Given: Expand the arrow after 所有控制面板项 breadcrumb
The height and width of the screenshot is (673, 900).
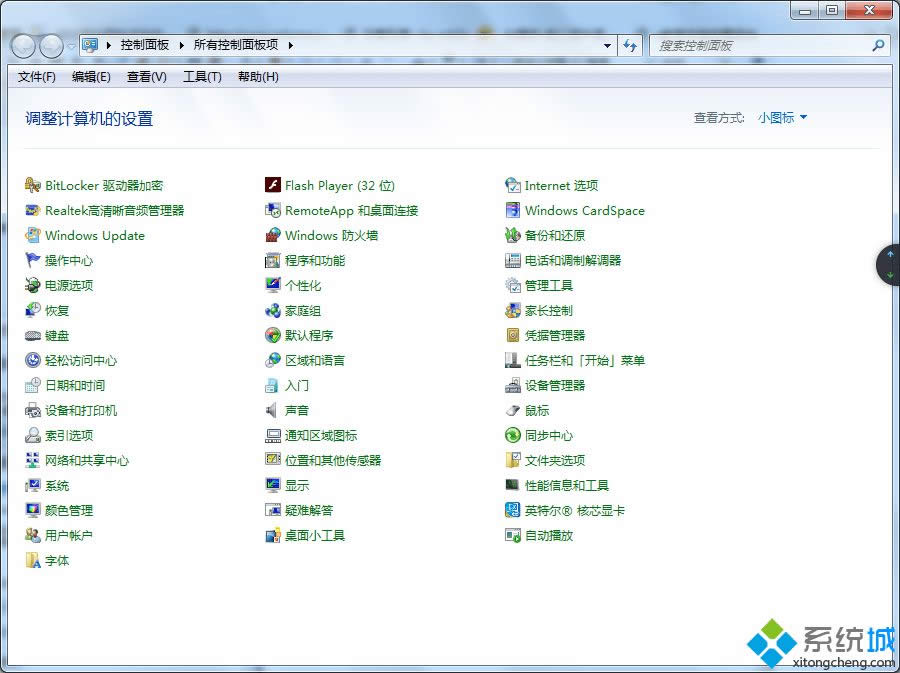Looking at the screenshot, I should [x=291, y=45].
